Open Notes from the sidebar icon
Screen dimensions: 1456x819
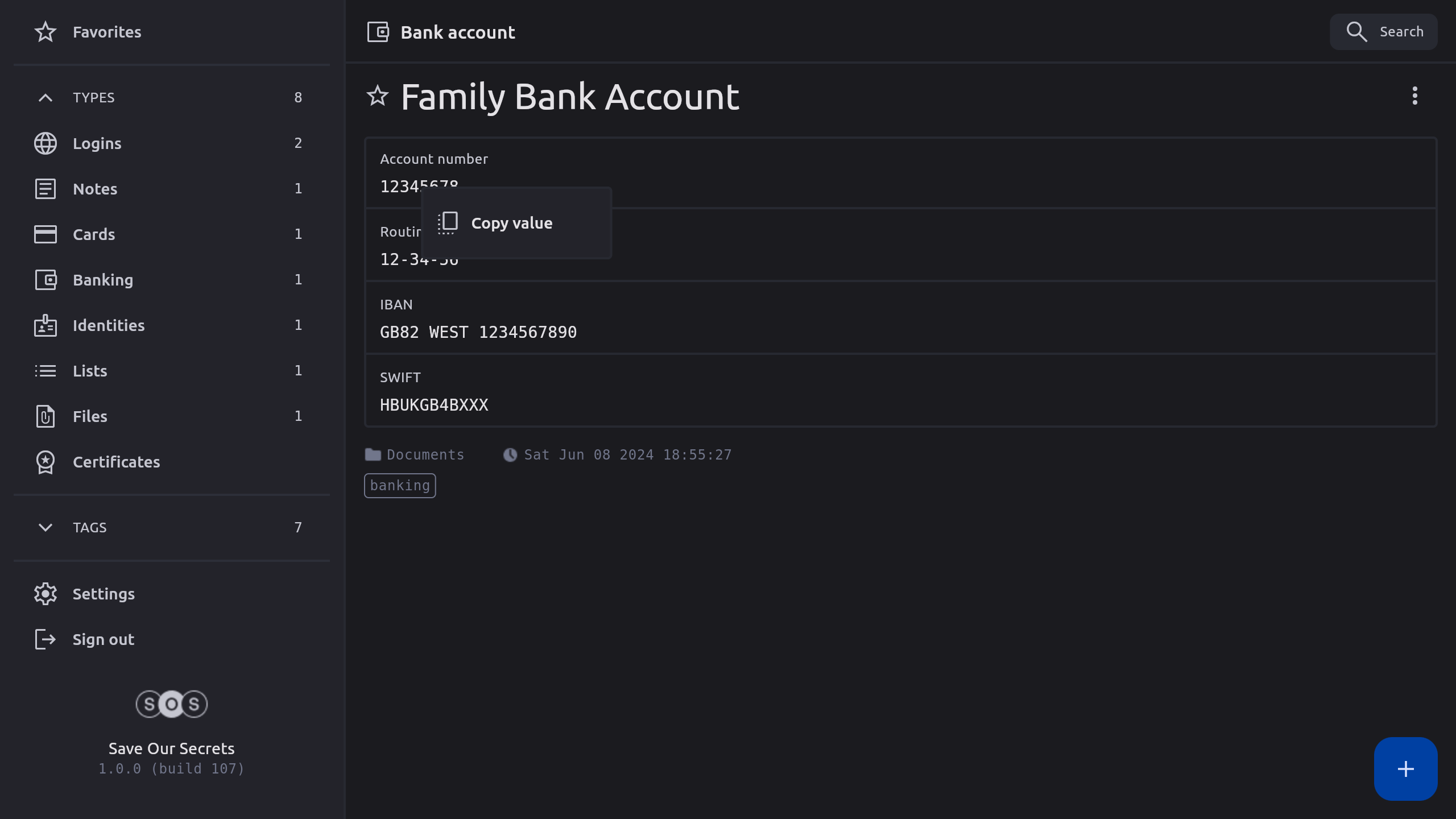[45, 189]
